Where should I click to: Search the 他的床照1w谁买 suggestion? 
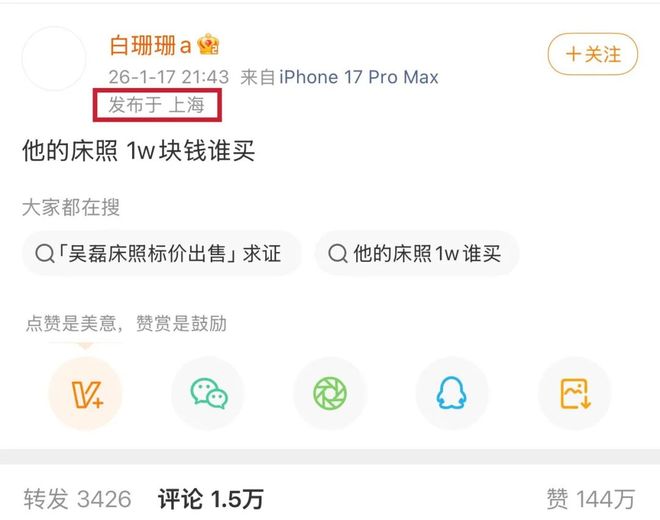(x=417, y=254)
